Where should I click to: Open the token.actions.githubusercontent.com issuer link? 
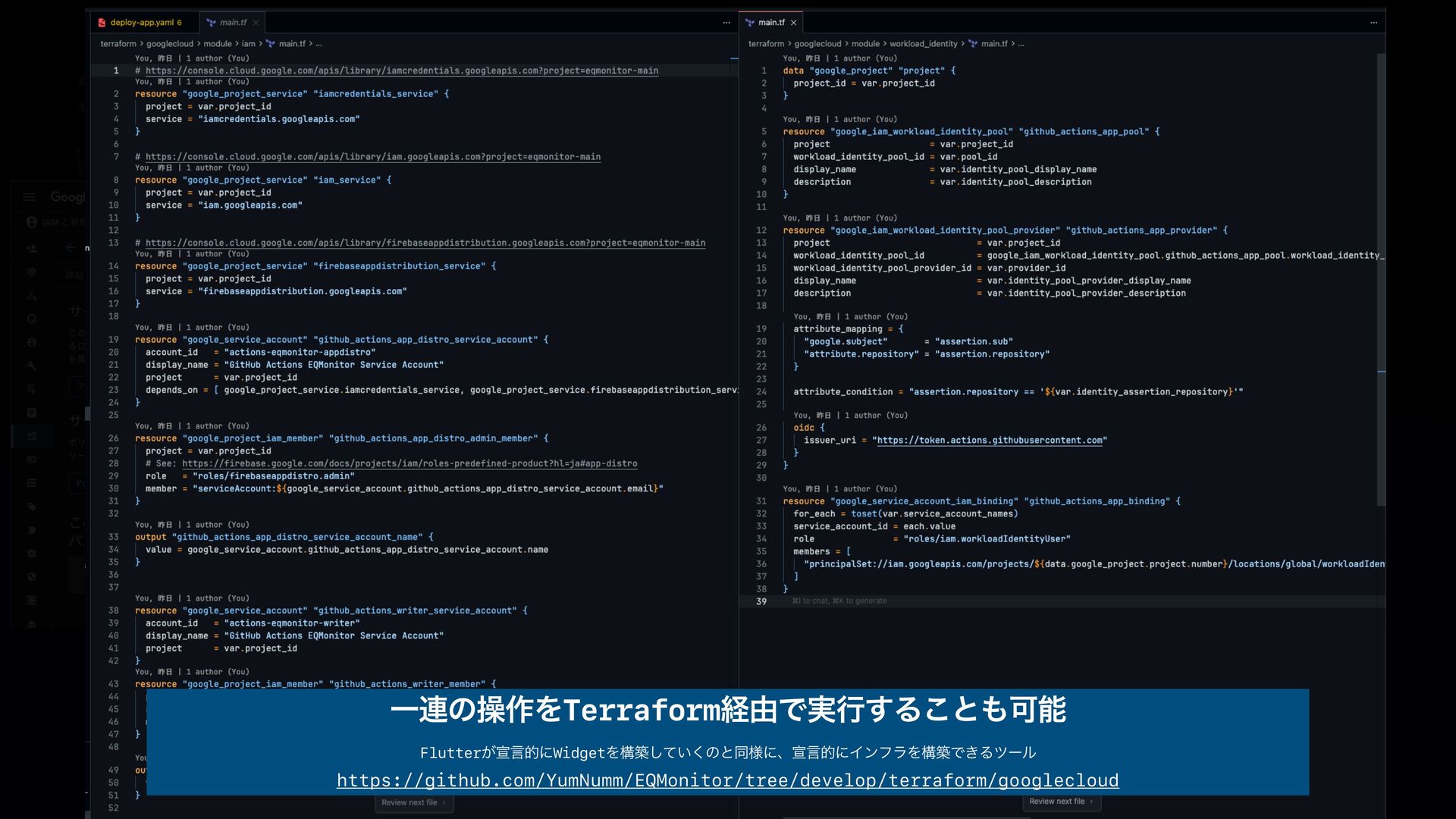pos(989,441)
